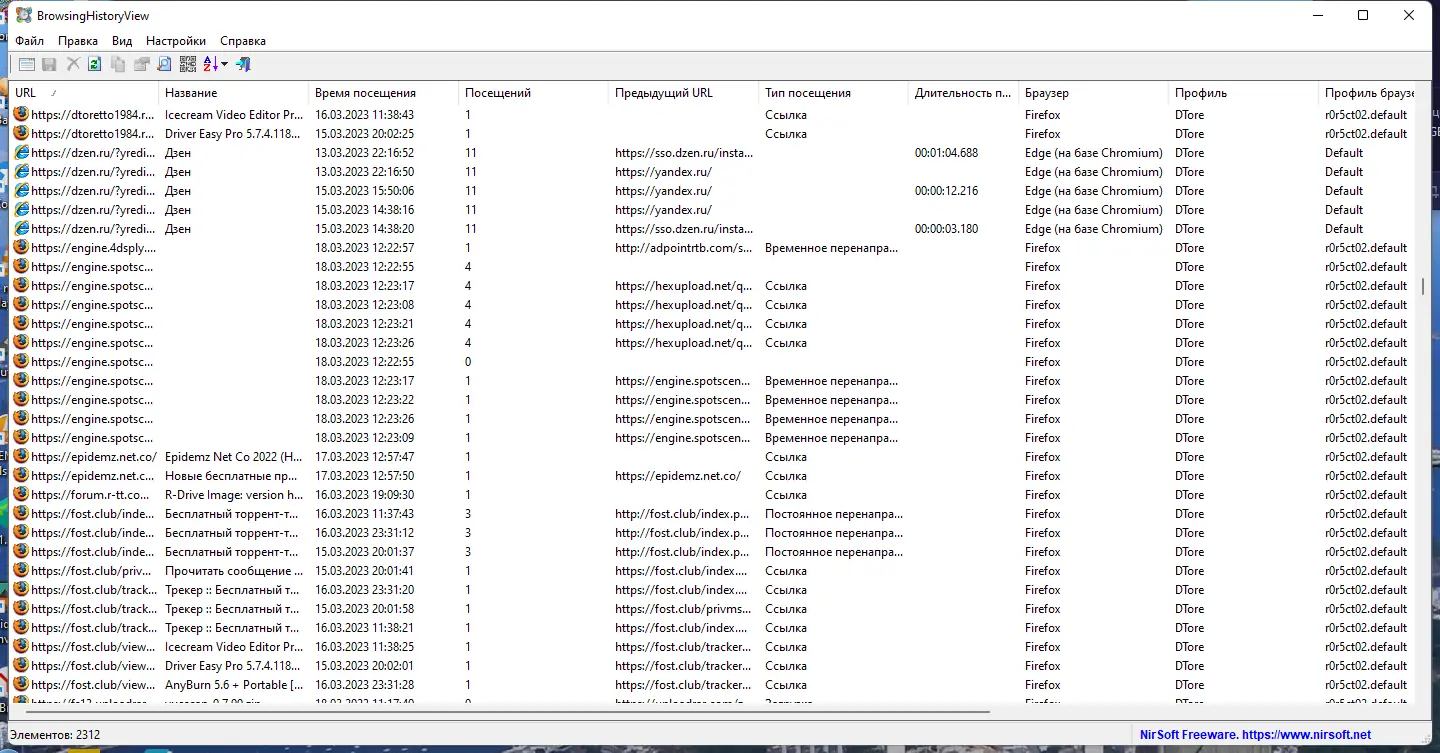Image resolution: width=1440 pixels, height=753 pixels.
Task: Click the 17.03.2023 12:57:47 visit time cell
Action: coord(364,457)
